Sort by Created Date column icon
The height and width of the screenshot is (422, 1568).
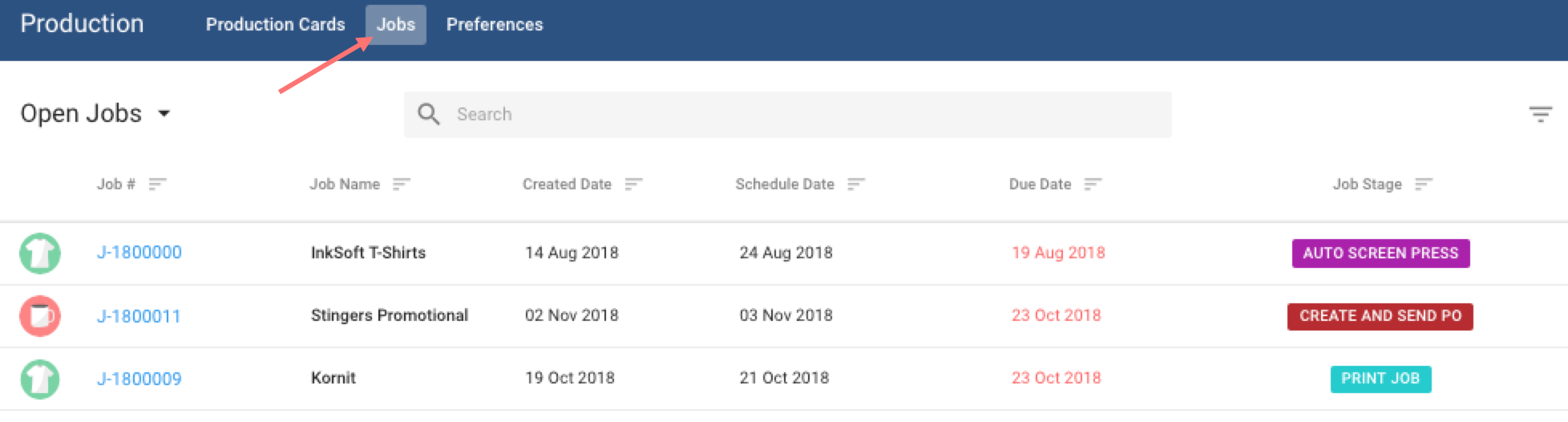633,185
